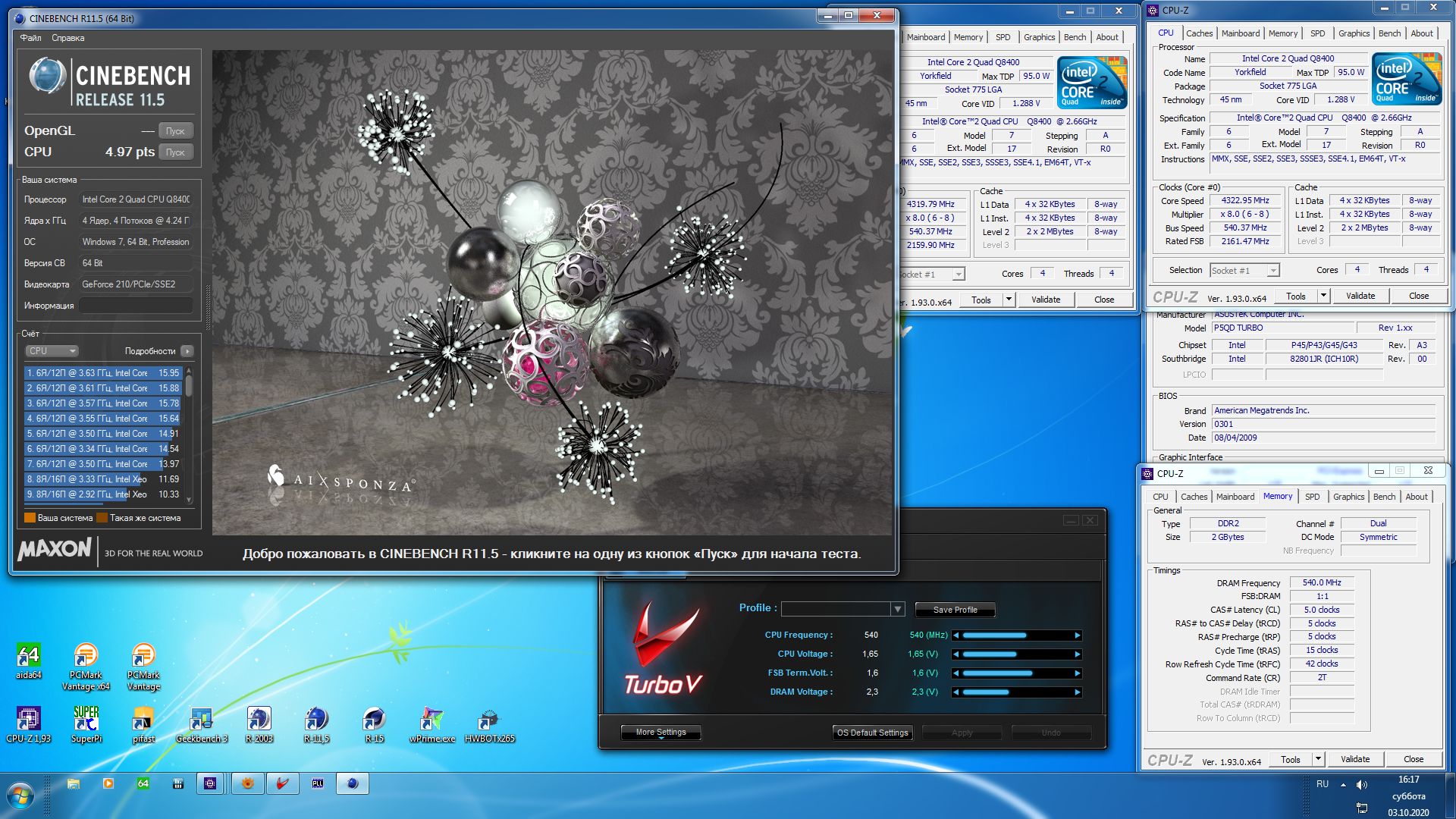Open Mainboard tab in the middle CPU-Z window
This screenshot has height=819, width=1456.
coord(925,37)
